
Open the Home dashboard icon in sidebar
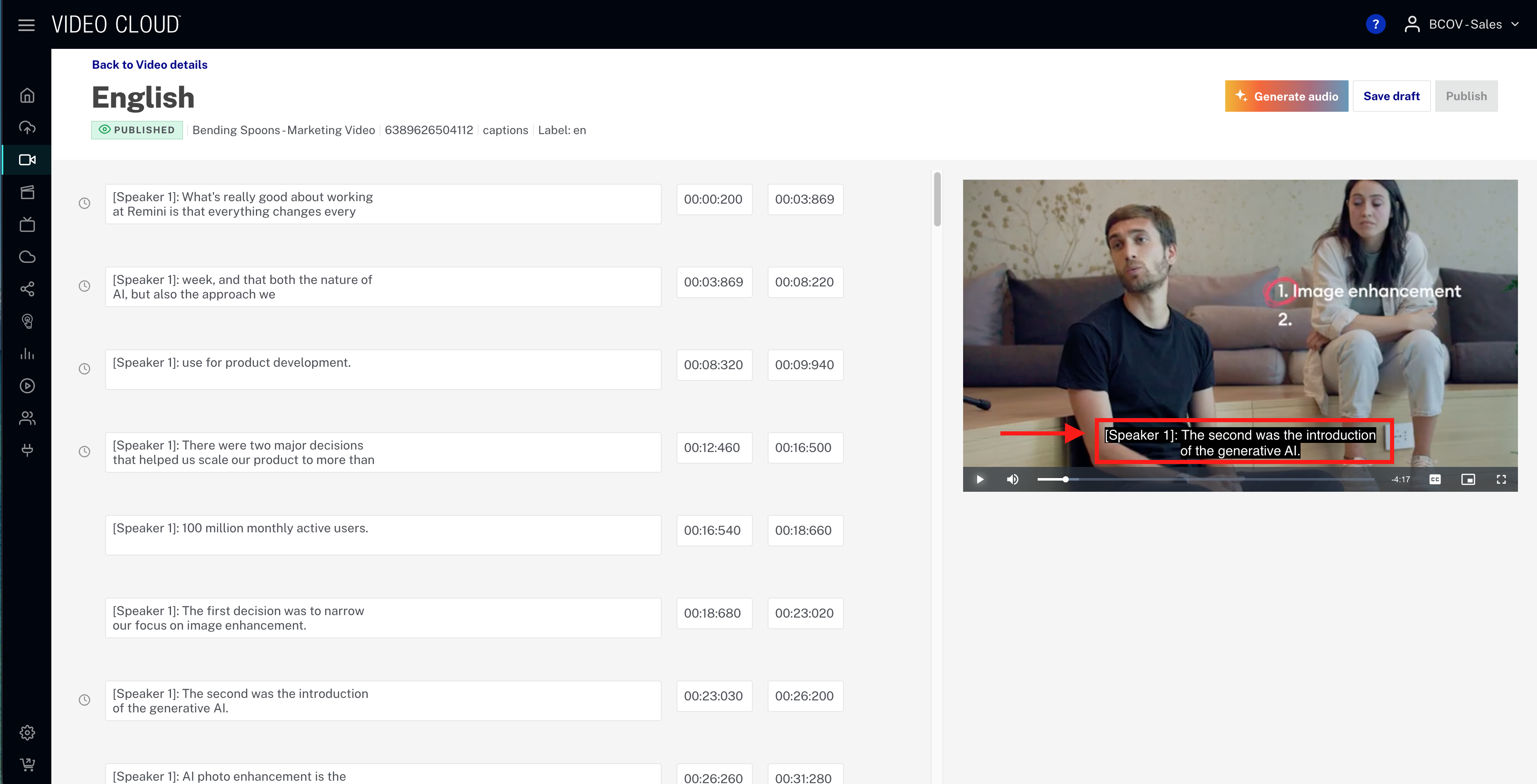27,96
